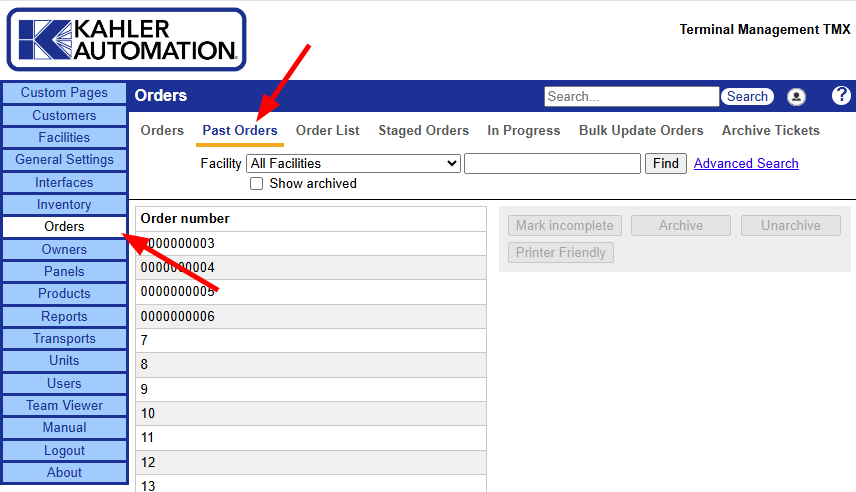Open the Archive Tickets tab
The image size is (856, 492).
pyautogui.click(x=770, y=131)
